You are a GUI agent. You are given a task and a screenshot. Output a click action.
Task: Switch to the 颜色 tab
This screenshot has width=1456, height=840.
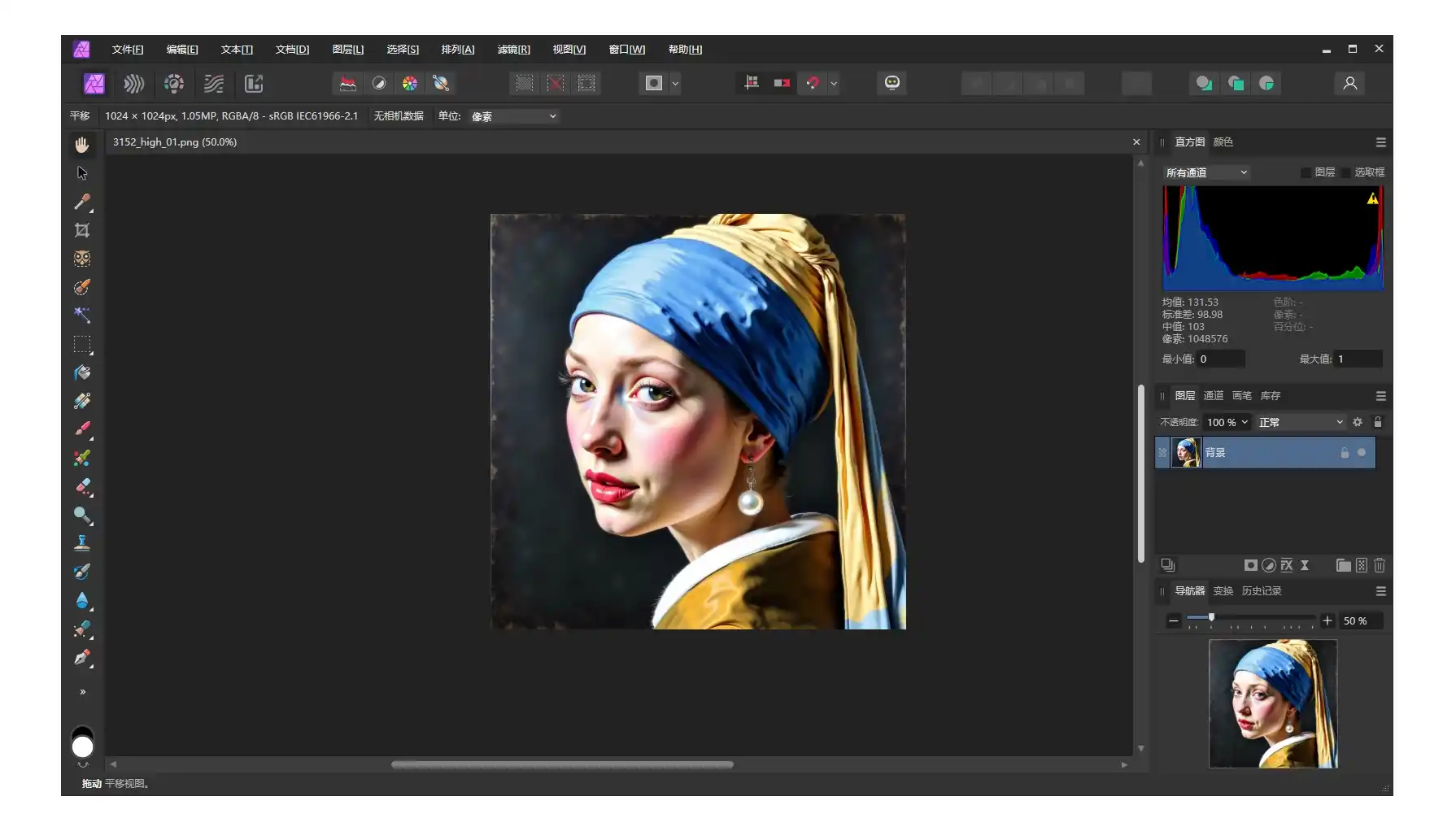pyautogui.click(x=1223, y=142)
